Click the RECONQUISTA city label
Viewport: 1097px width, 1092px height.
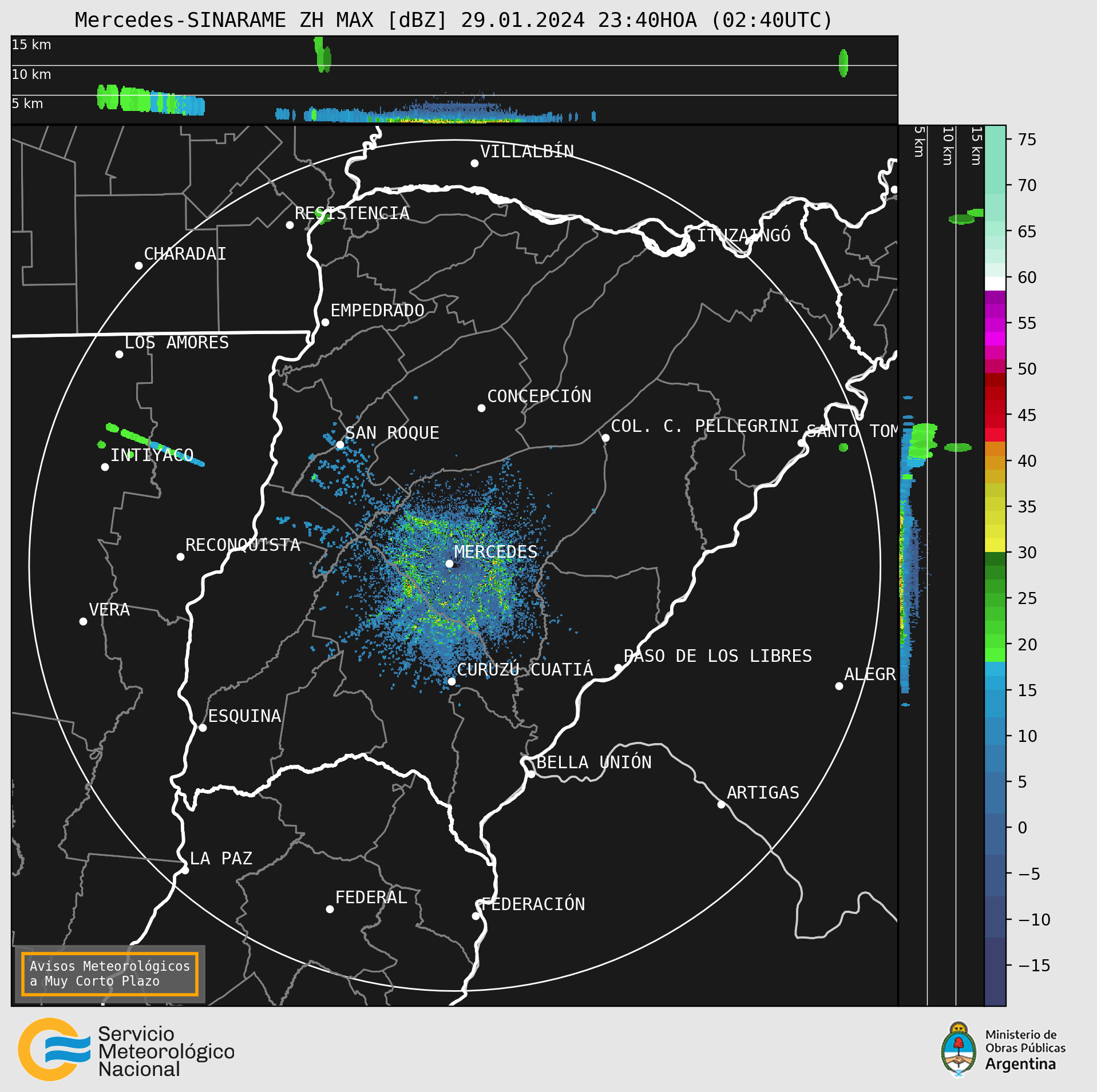click(x=243, y=545)
